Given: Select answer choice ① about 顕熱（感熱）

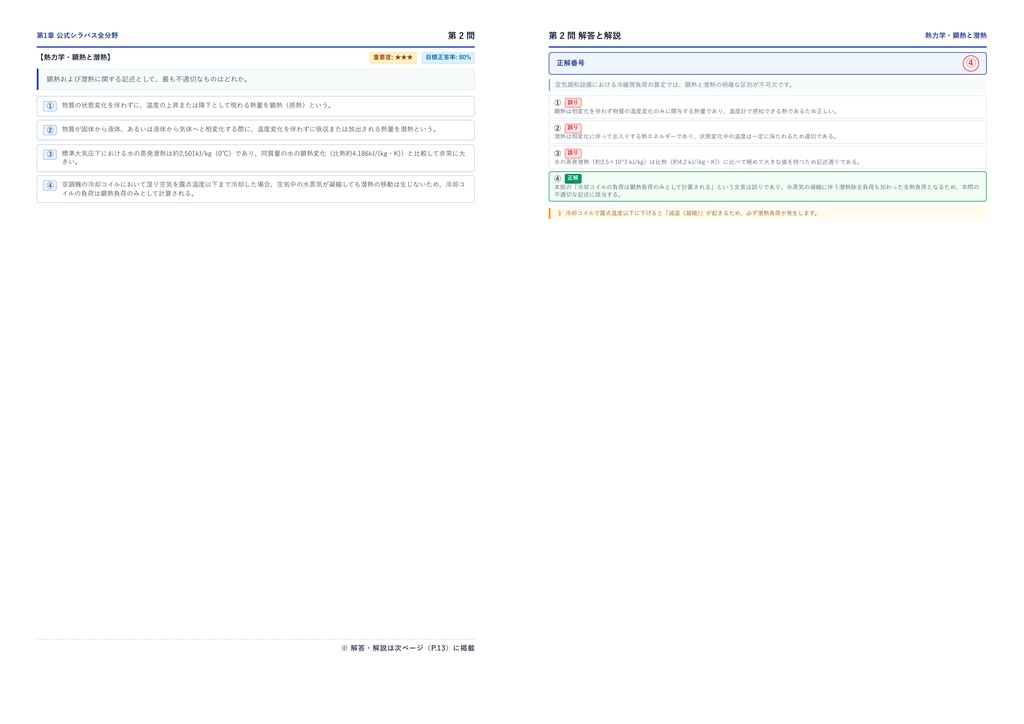Looking at the screenshot, I should 255,106.
